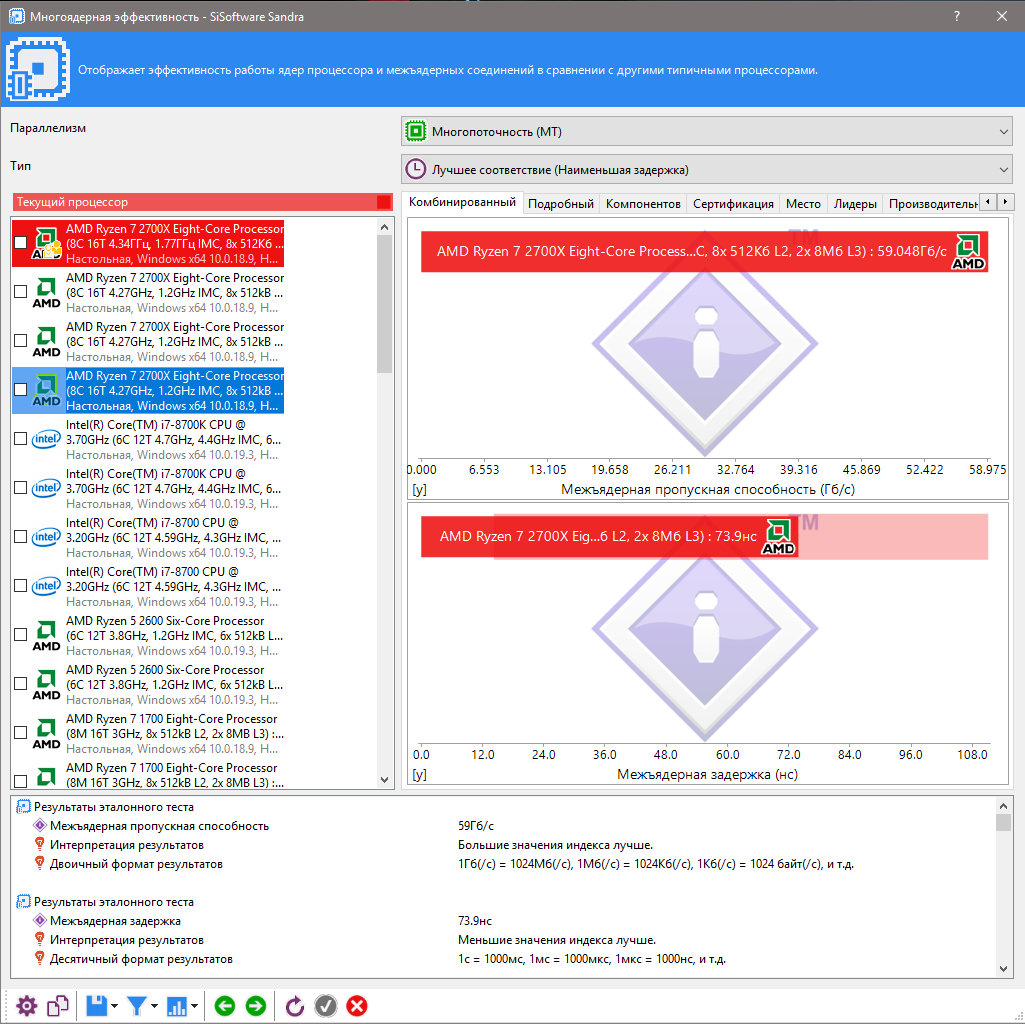Cancel with the red X icon
The image size is (1025, 1024).
(356, 1006)
